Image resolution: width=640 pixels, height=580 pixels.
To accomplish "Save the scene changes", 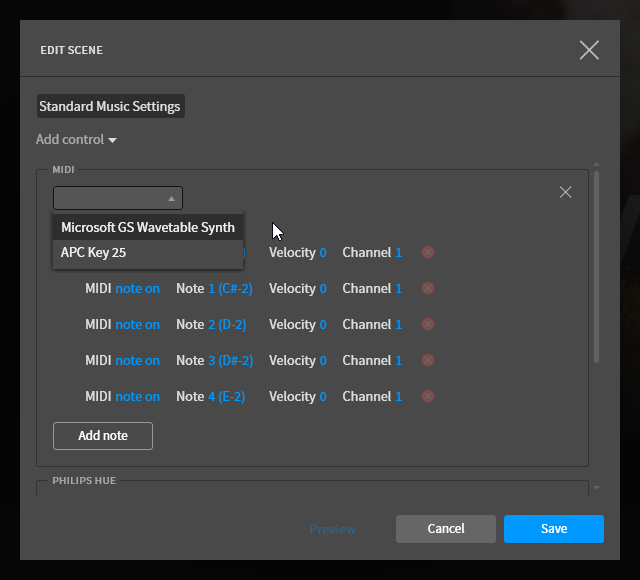I will (553, 529).
